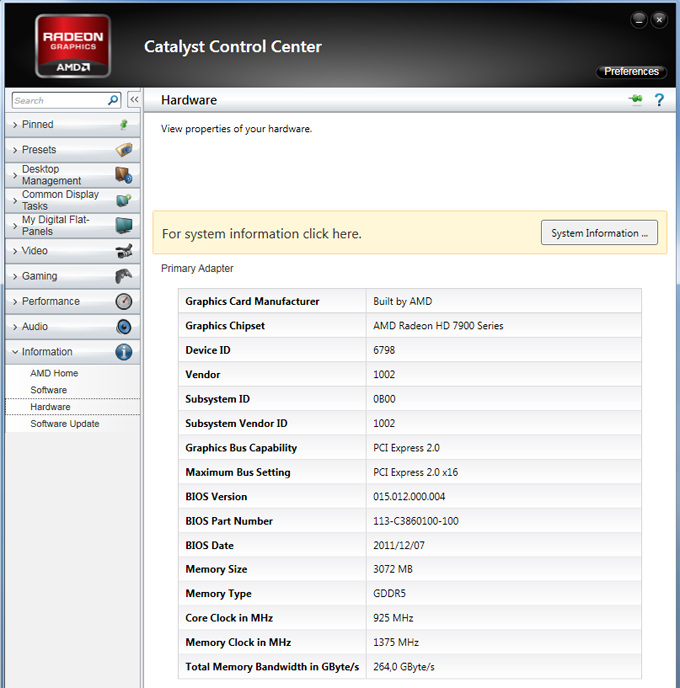Viewport: 680px width, 688px height.
Task: Click the Video camera icon
Action: point(124,251)
